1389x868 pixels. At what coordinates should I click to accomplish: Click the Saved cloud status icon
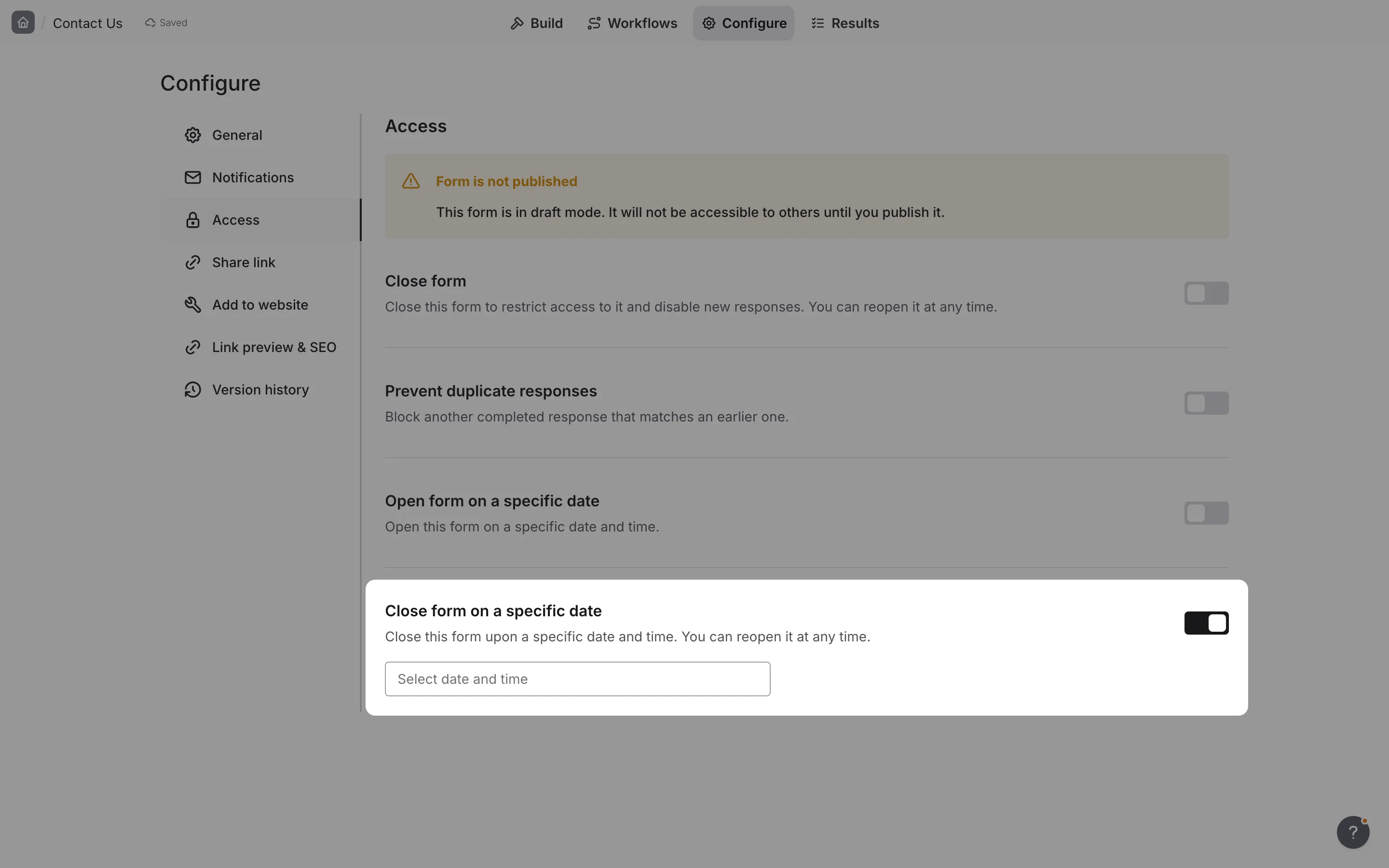150,23
